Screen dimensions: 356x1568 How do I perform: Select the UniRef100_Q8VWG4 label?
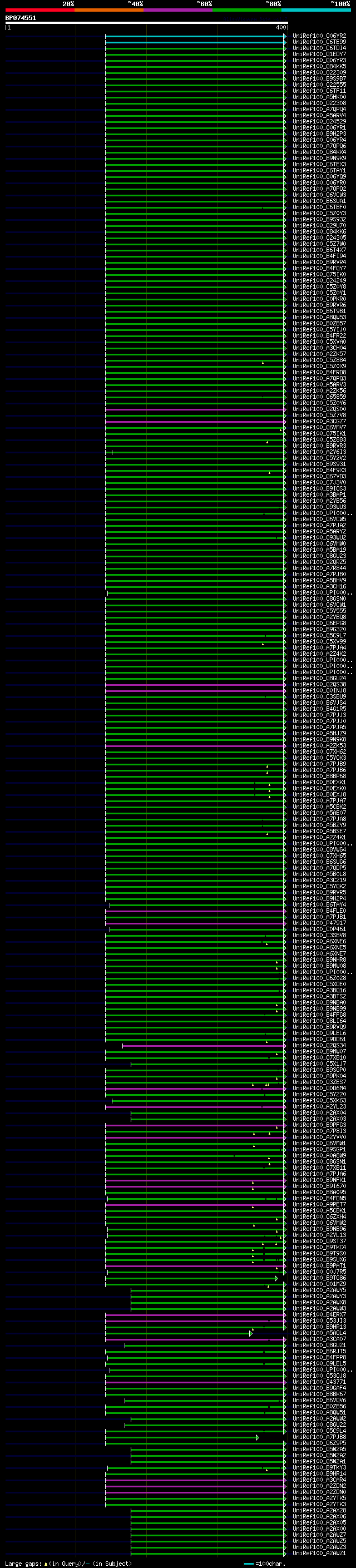319,850
